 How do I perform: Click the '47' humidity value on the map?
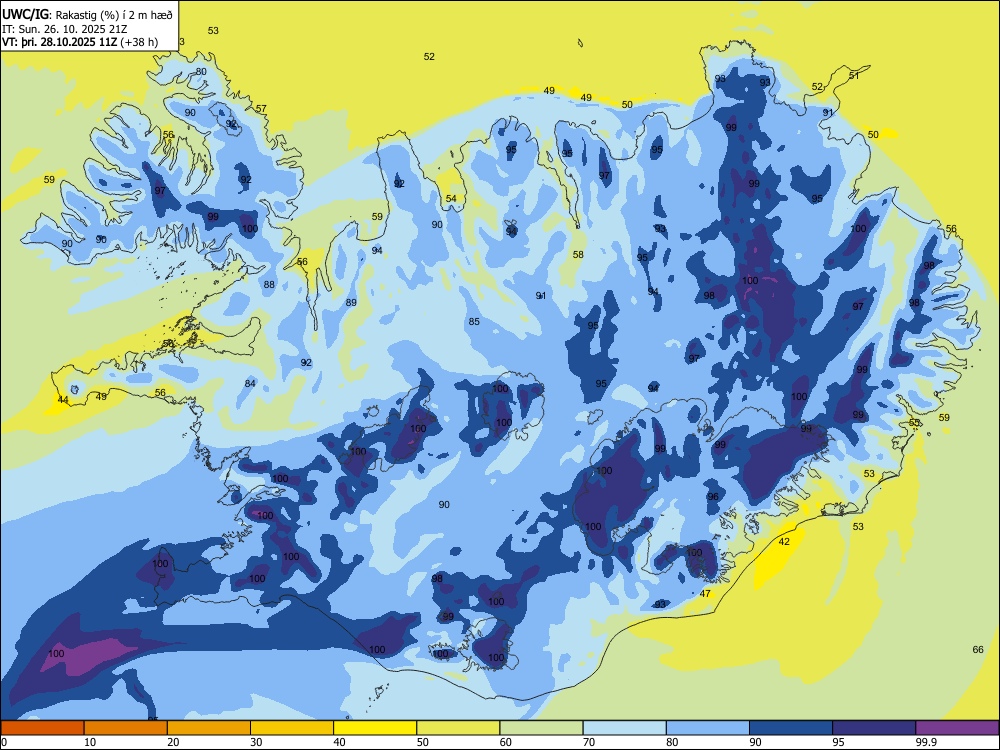(705, 594)
